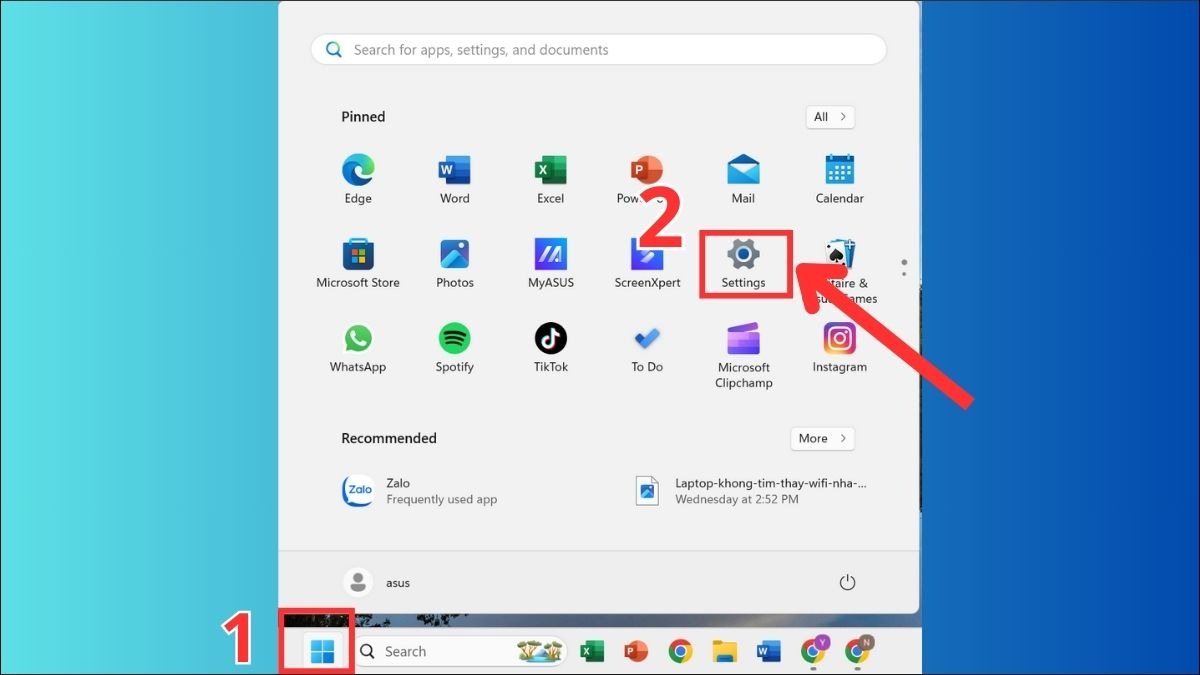Open Laptop-khong-tim-thay-wifi-nha recent file
The image size is (1200, 675).
pyautogui.click(x=751, y=491)
